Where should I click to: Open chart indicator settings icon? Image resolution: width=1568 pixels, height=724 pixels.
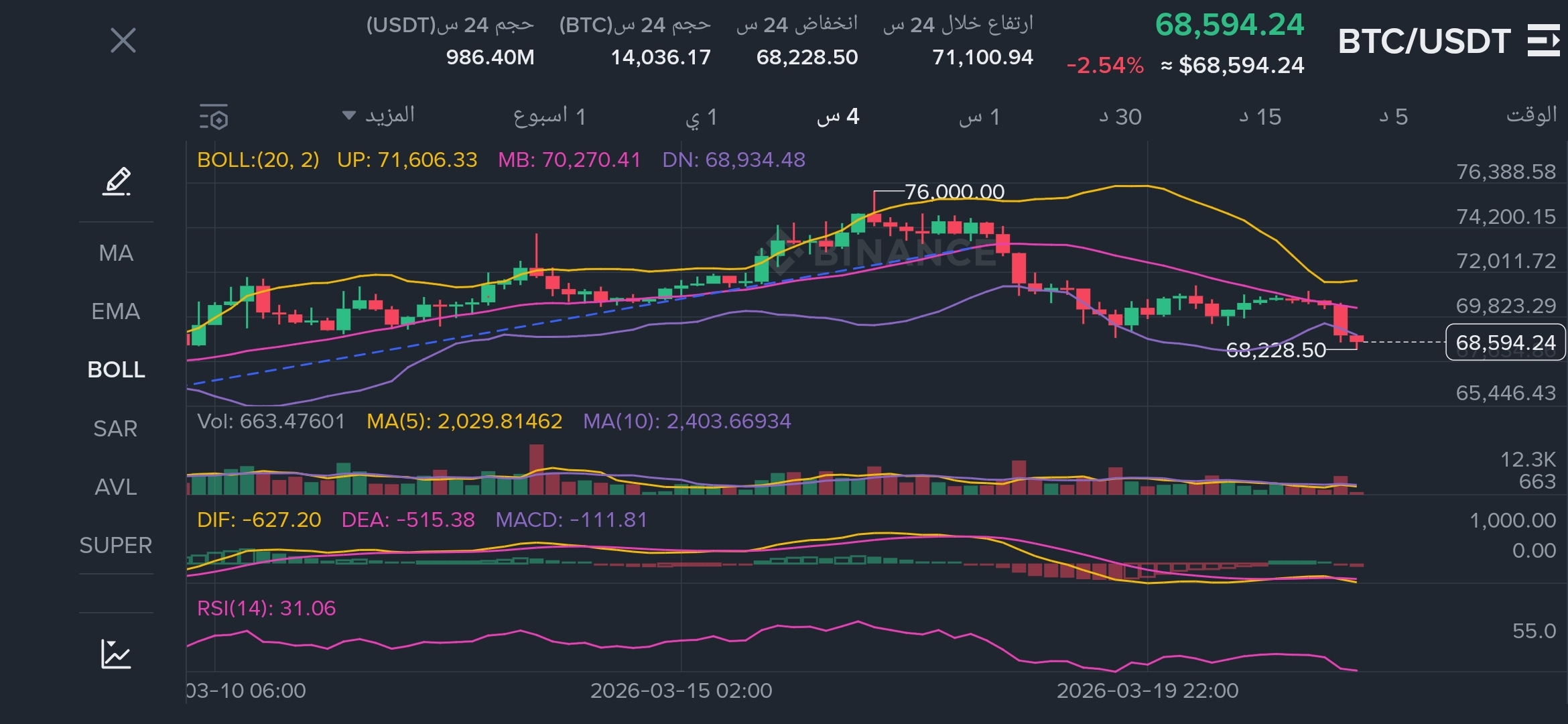[x=214, y=117]
